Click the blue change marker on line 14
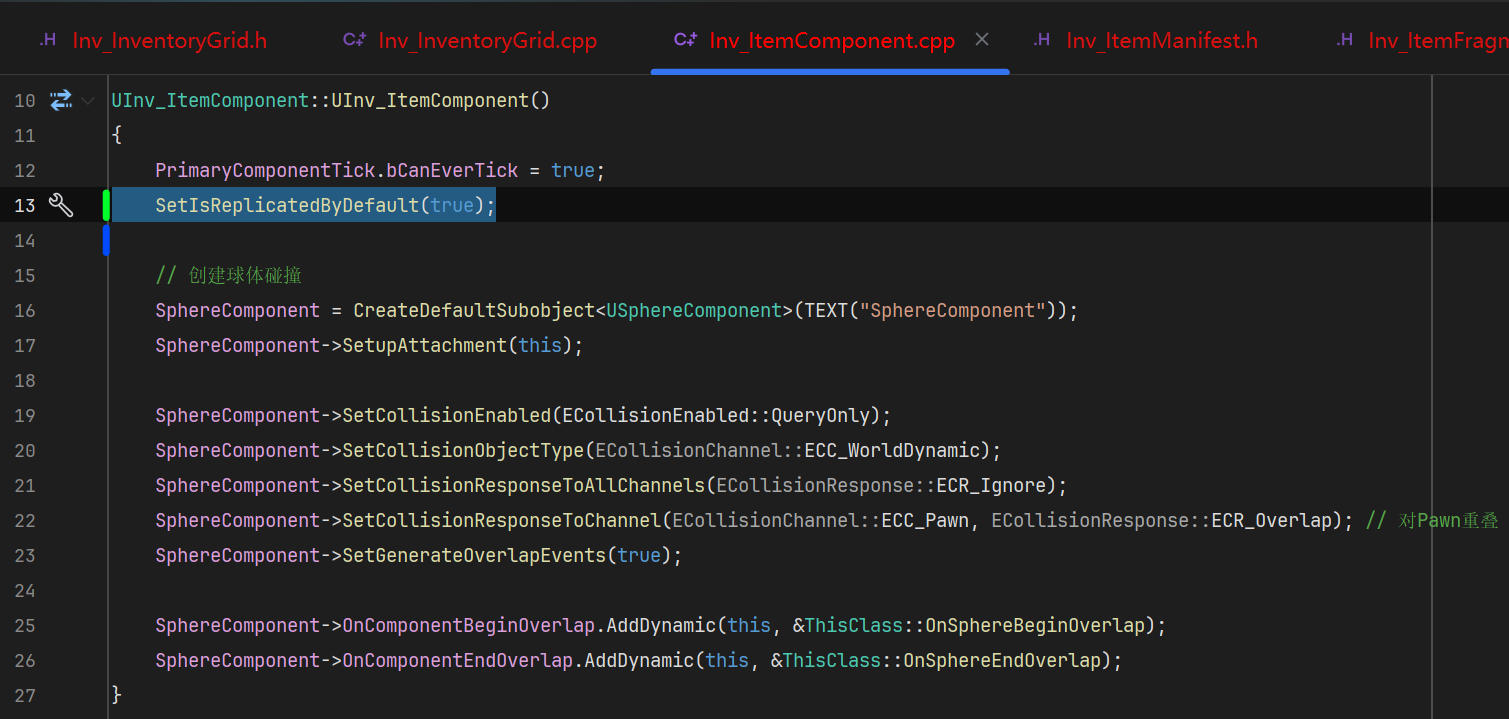 pos(106,240)
